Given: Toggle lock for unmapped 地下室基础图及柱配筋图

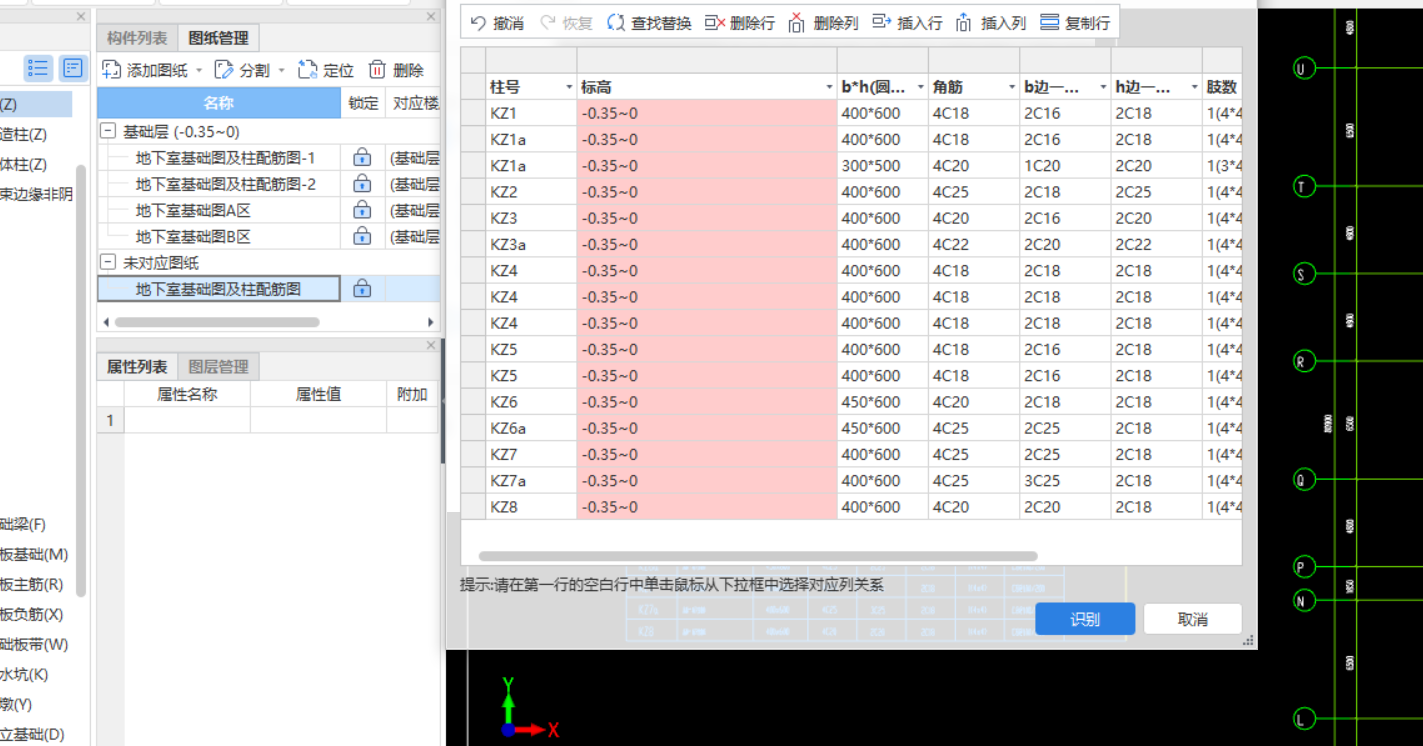Looking at the screenshot, I should pos(362,289).
